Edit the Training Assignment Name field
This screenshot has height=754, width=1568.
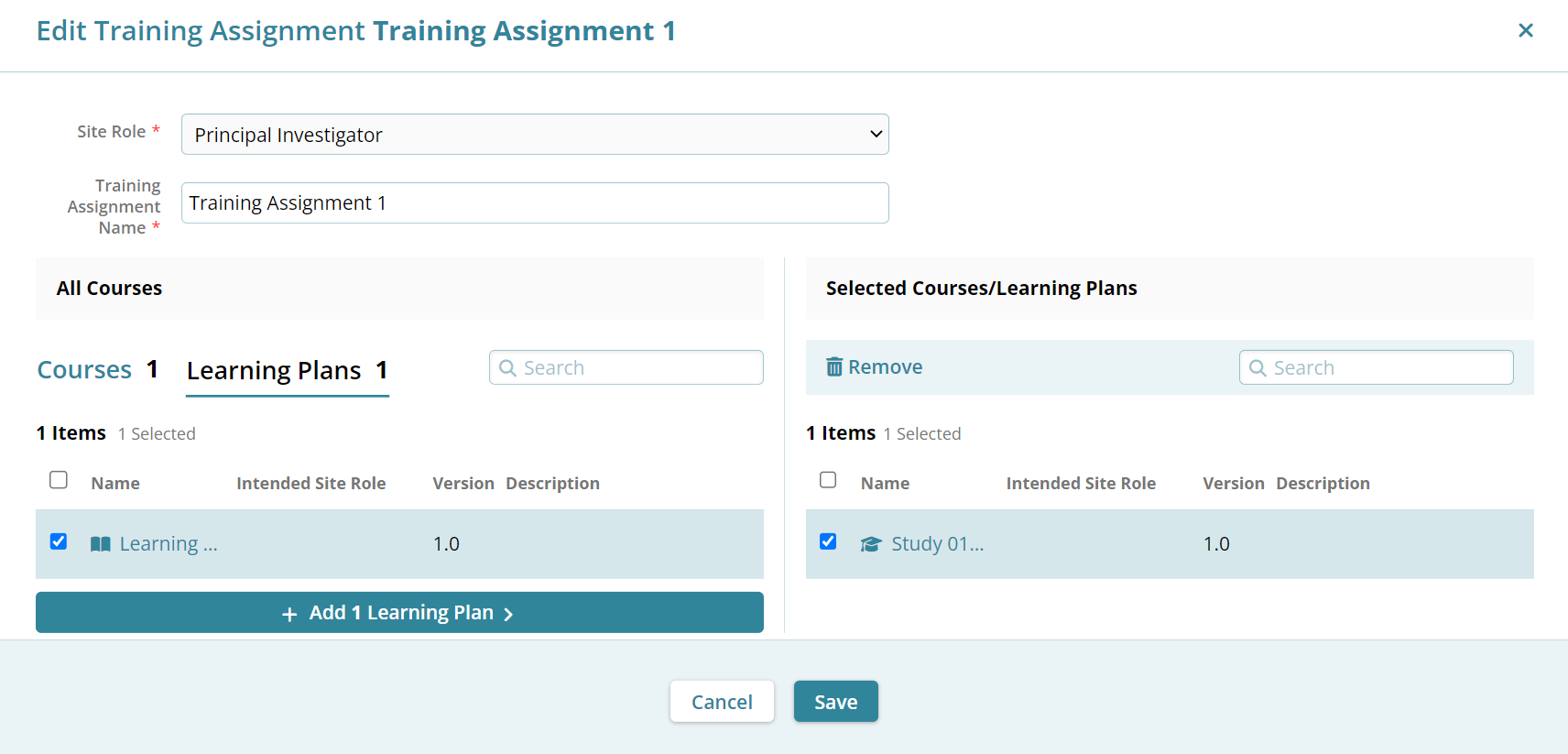pos(535,202)
